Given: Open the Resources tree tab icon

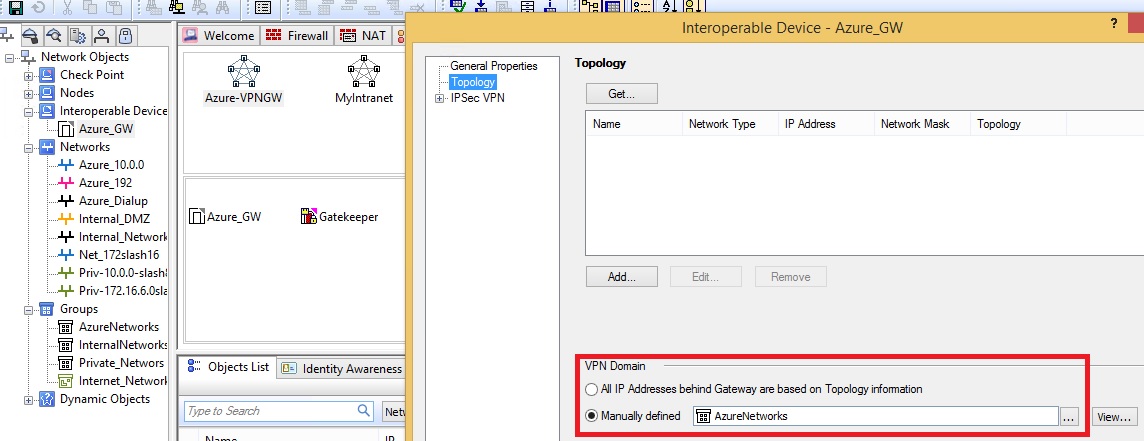Looking at the screenshot, I should (x=54, y=35).
